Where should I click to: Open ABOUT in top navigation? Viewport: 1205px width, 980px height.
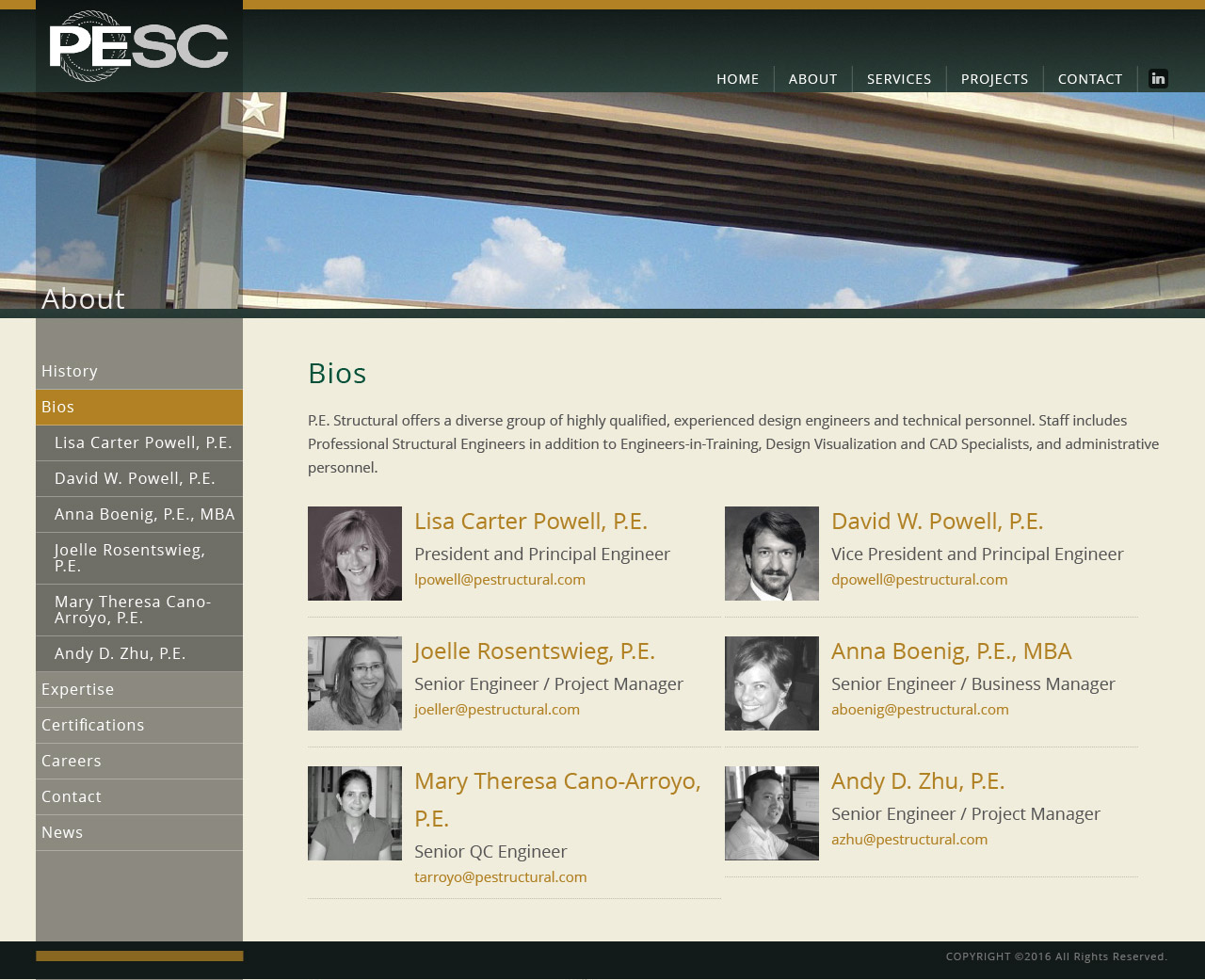click(812, 79)
